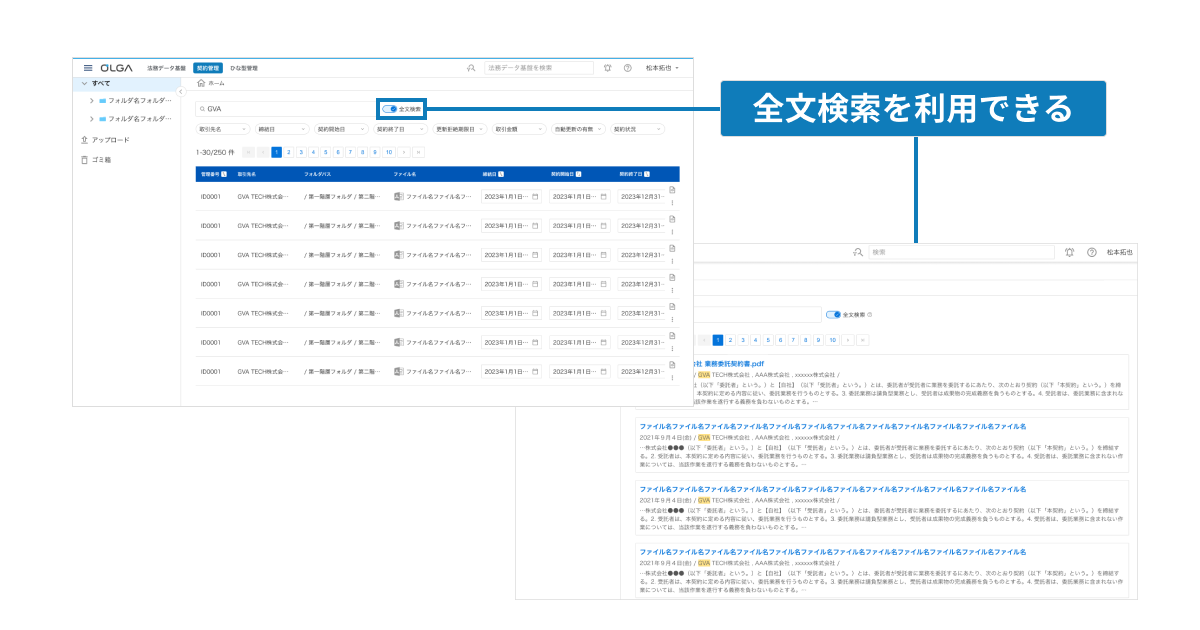The height and width of the screenshot is (630, 1200).
Task: Open the trash bin (ゴミ箱) in the sidebar
Action: point(84,160)
